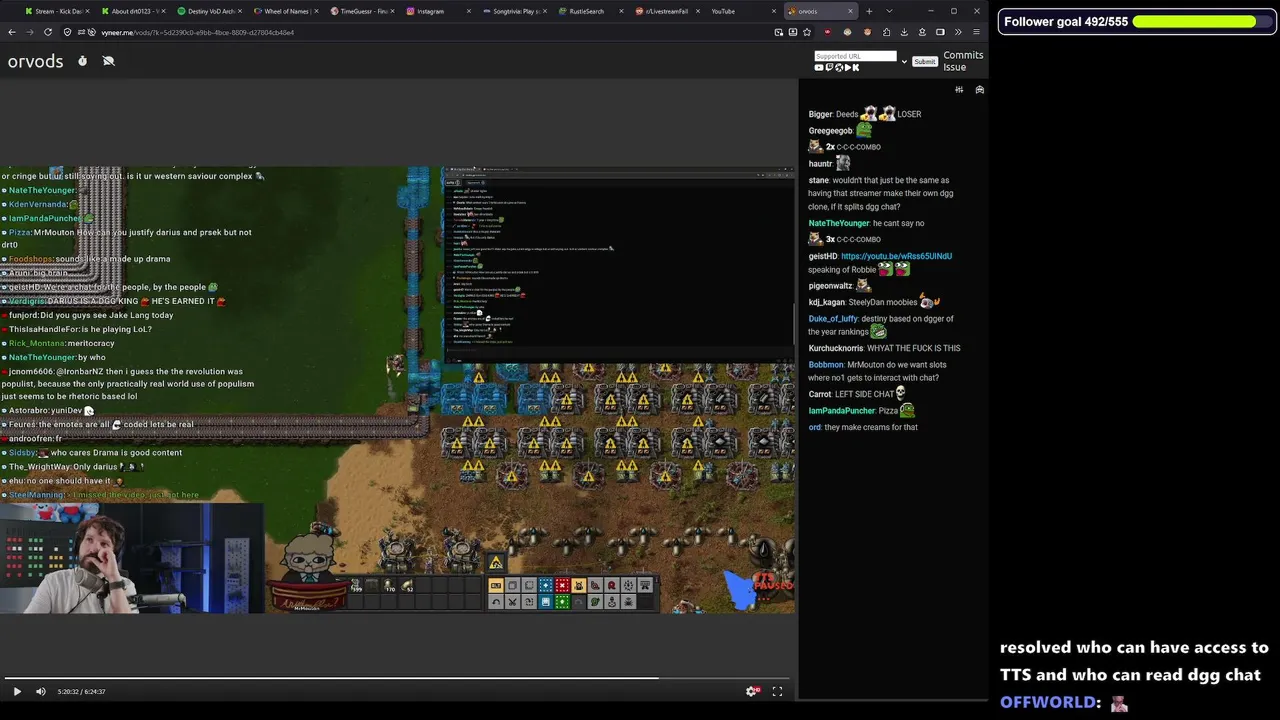Open the Commits link
The height and width of the screenshot is (720, 1280).
point(963,56)
